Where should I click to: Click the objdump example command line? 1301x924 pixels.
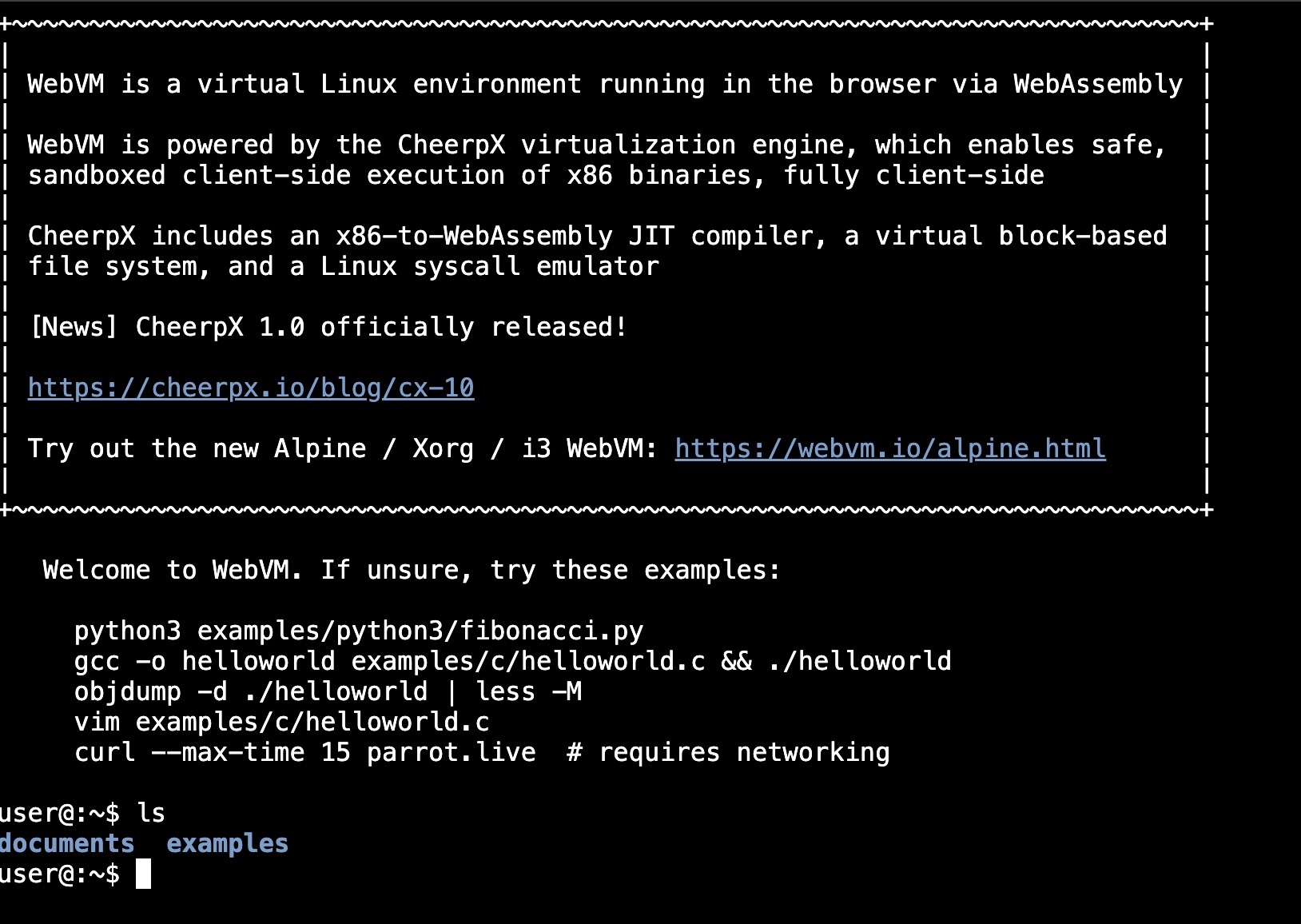pos(328,692)
